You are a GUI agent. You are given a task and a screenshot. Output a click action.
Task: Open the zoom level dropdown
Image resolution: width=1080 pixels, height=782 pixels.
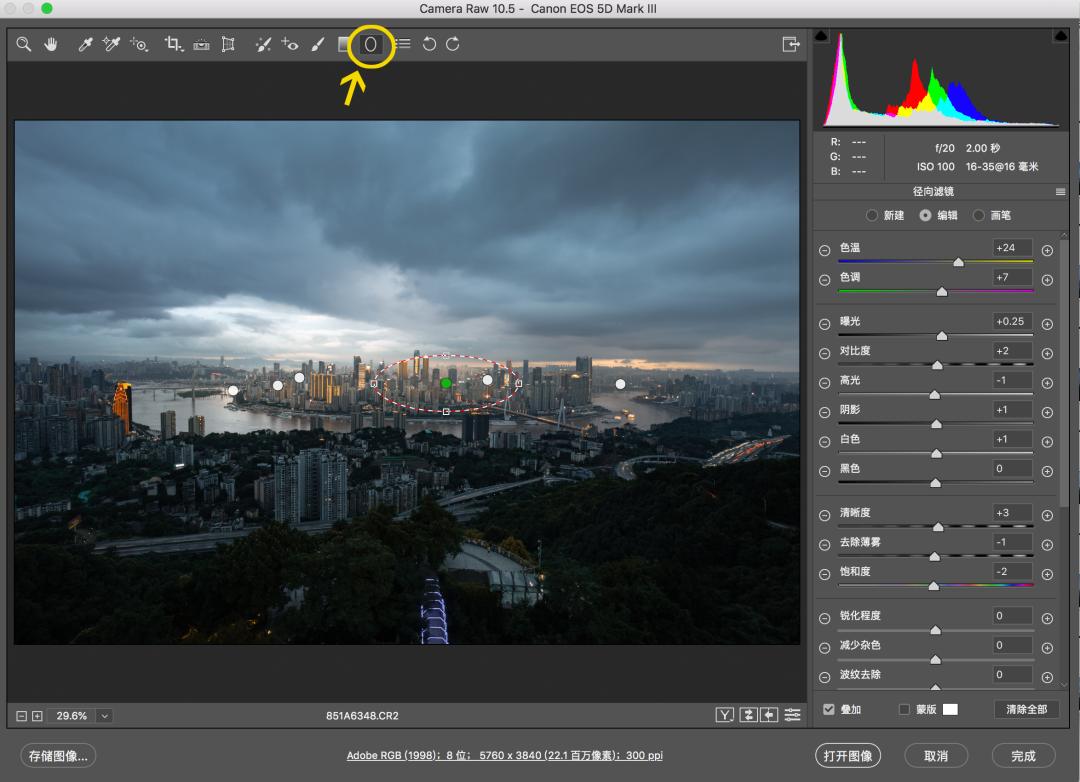[x=104, y=716]
